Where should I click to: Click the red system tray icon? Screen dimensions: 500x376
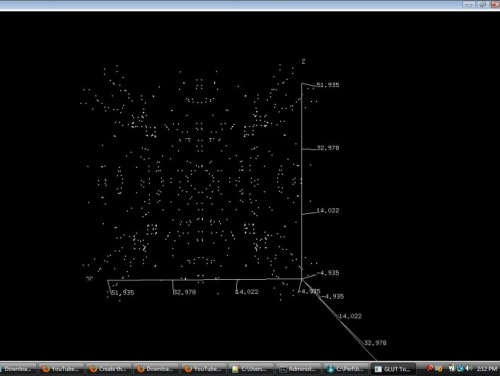430,368
